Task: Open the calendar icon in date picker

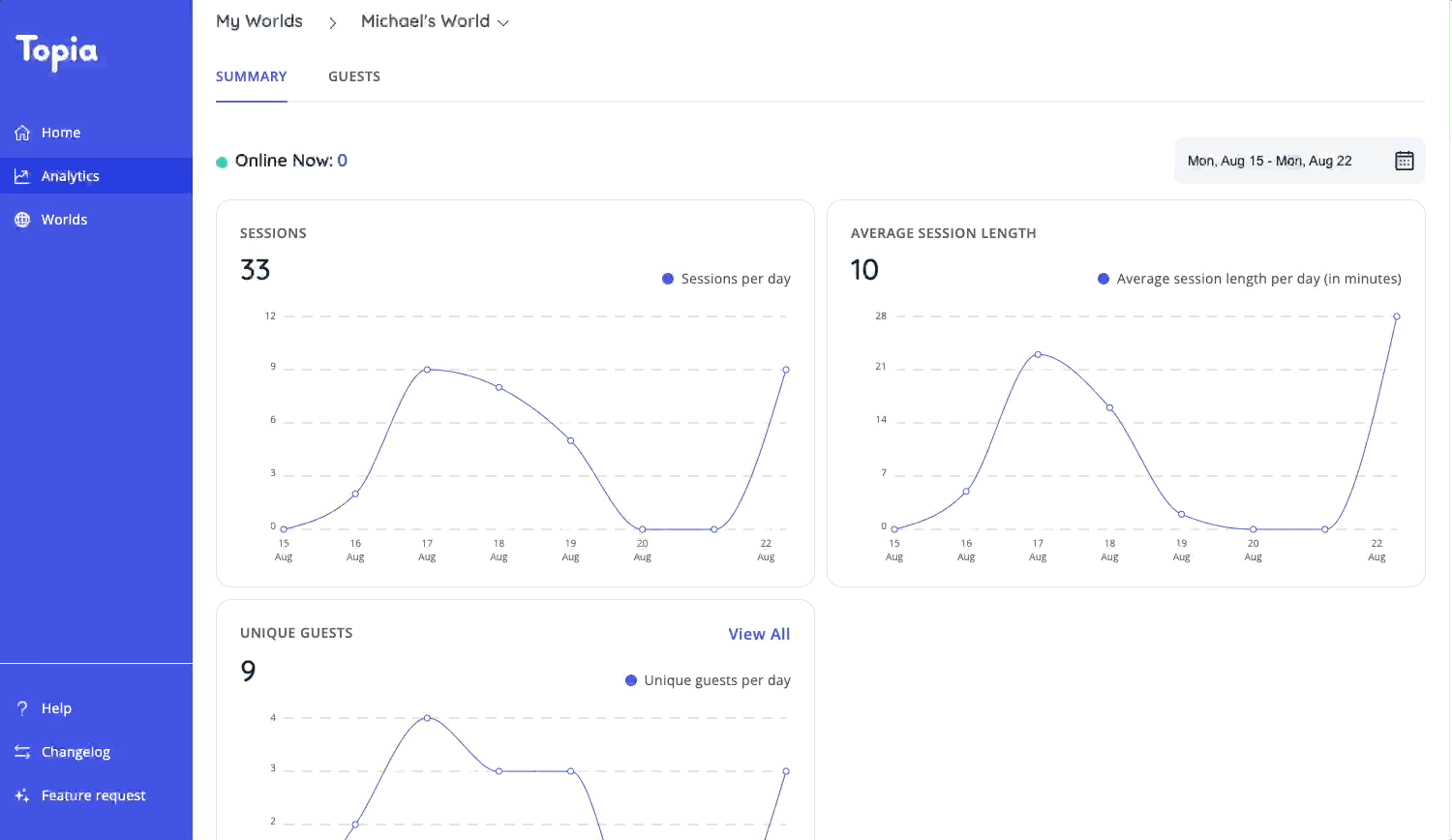Action: point(1404,161)
